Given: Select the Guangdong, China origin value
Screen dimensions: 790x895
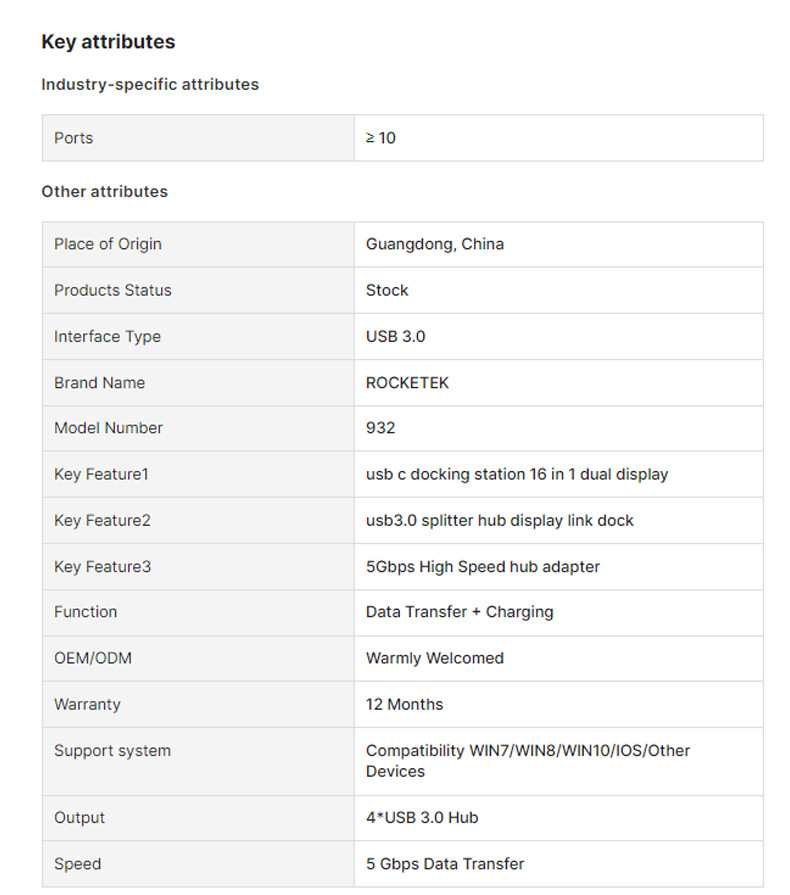Looking at the screenshot, I should tap(435, 244).
